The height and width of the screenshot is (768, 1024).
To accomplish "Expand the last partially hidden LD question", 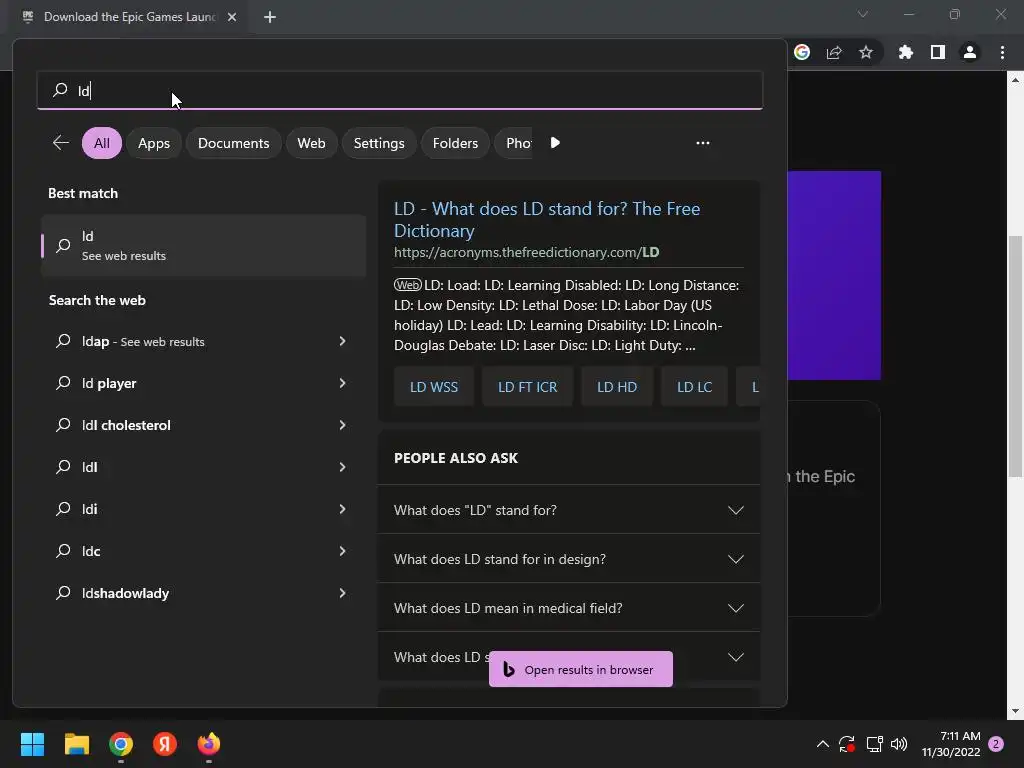I will click(x=736, y=656).
